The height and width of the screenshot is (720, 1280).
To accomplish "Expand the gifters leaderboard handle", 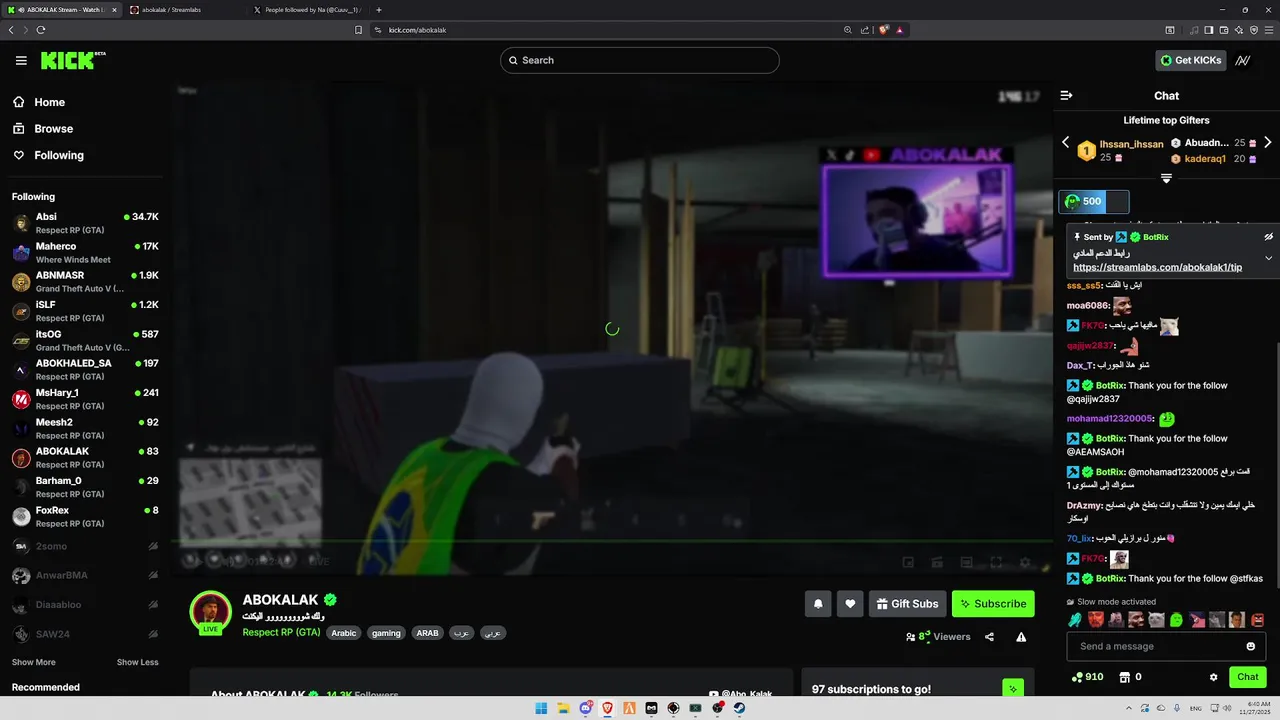I will pos(1166,178).
